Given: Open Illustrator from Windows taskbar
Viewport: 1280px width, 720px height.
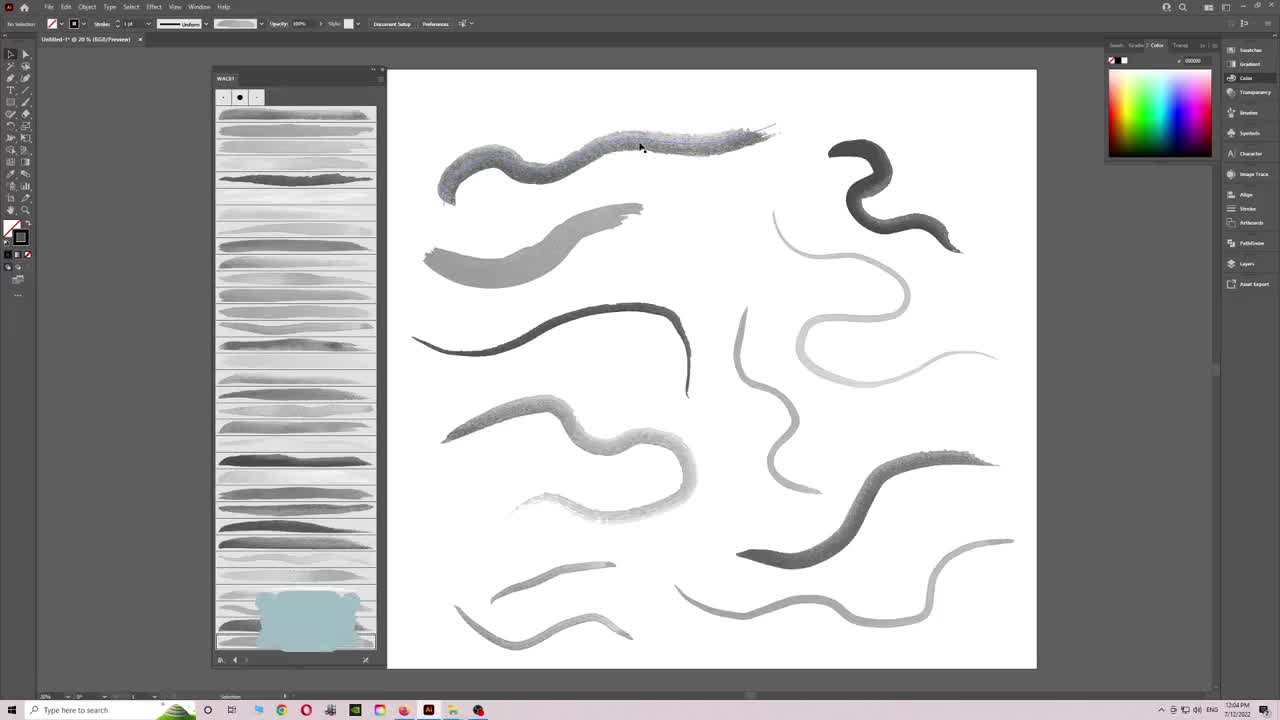Looking at the screenshot, I should [x=429, y=710].
